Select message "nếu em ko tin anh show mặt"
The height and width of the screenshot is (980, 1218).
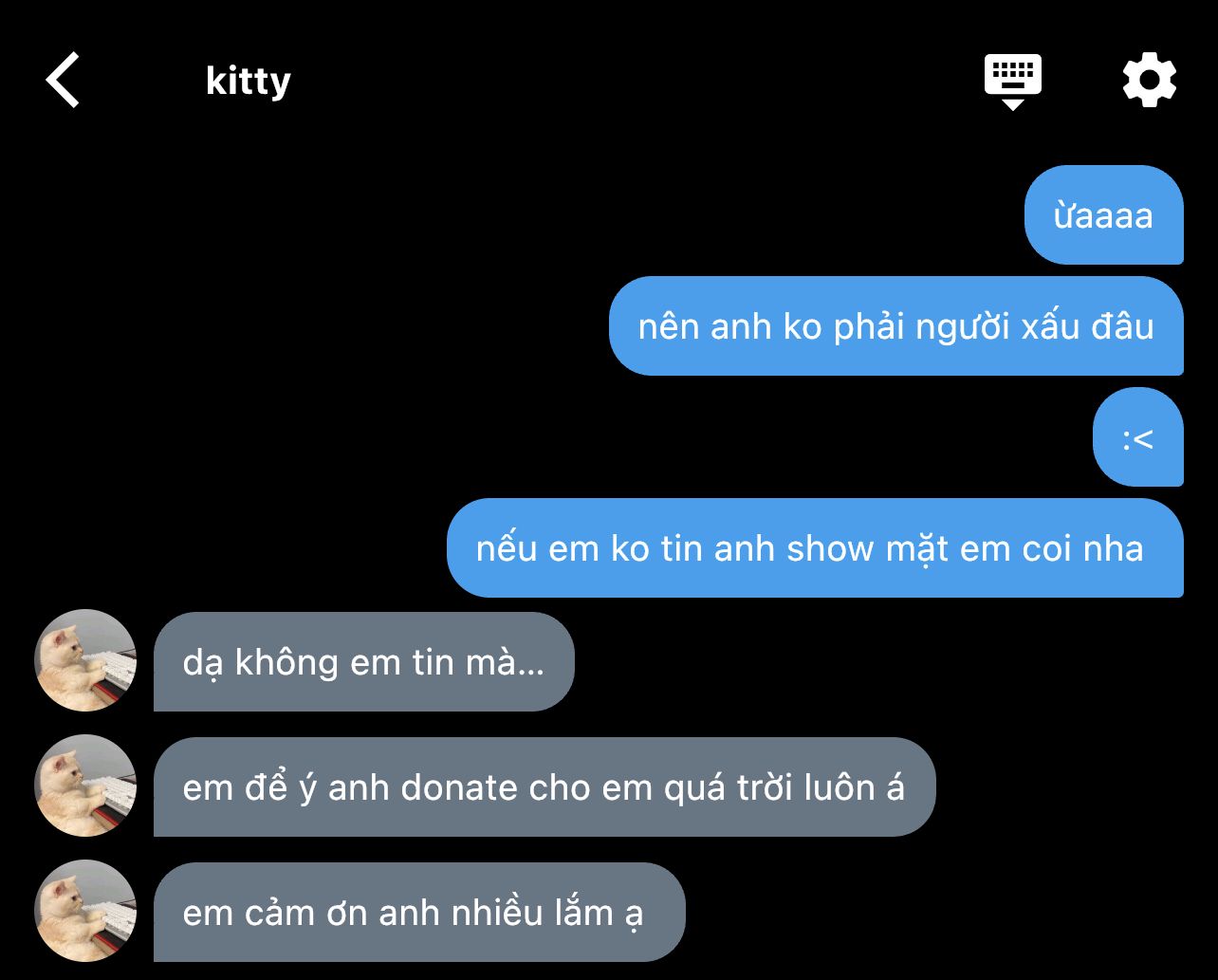[816, 548]
